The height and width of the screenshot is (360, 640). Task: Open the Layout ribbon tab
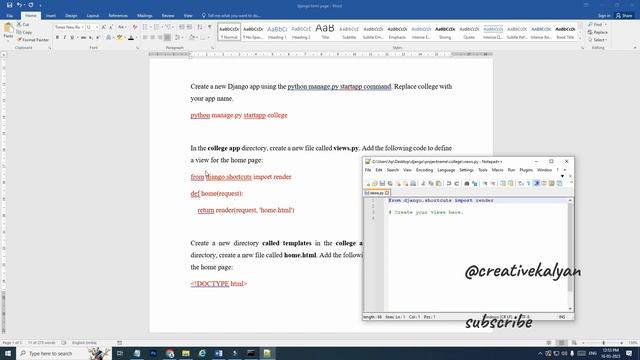93,16
